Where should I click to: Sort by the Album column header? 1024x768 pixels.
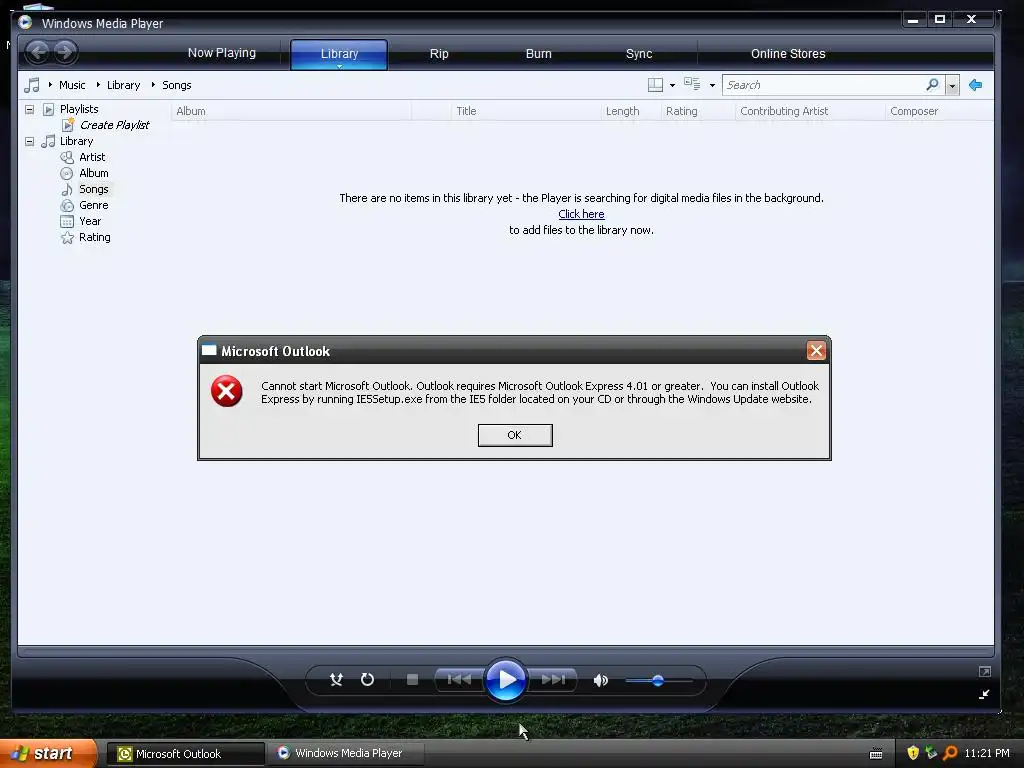pos(291,111)
